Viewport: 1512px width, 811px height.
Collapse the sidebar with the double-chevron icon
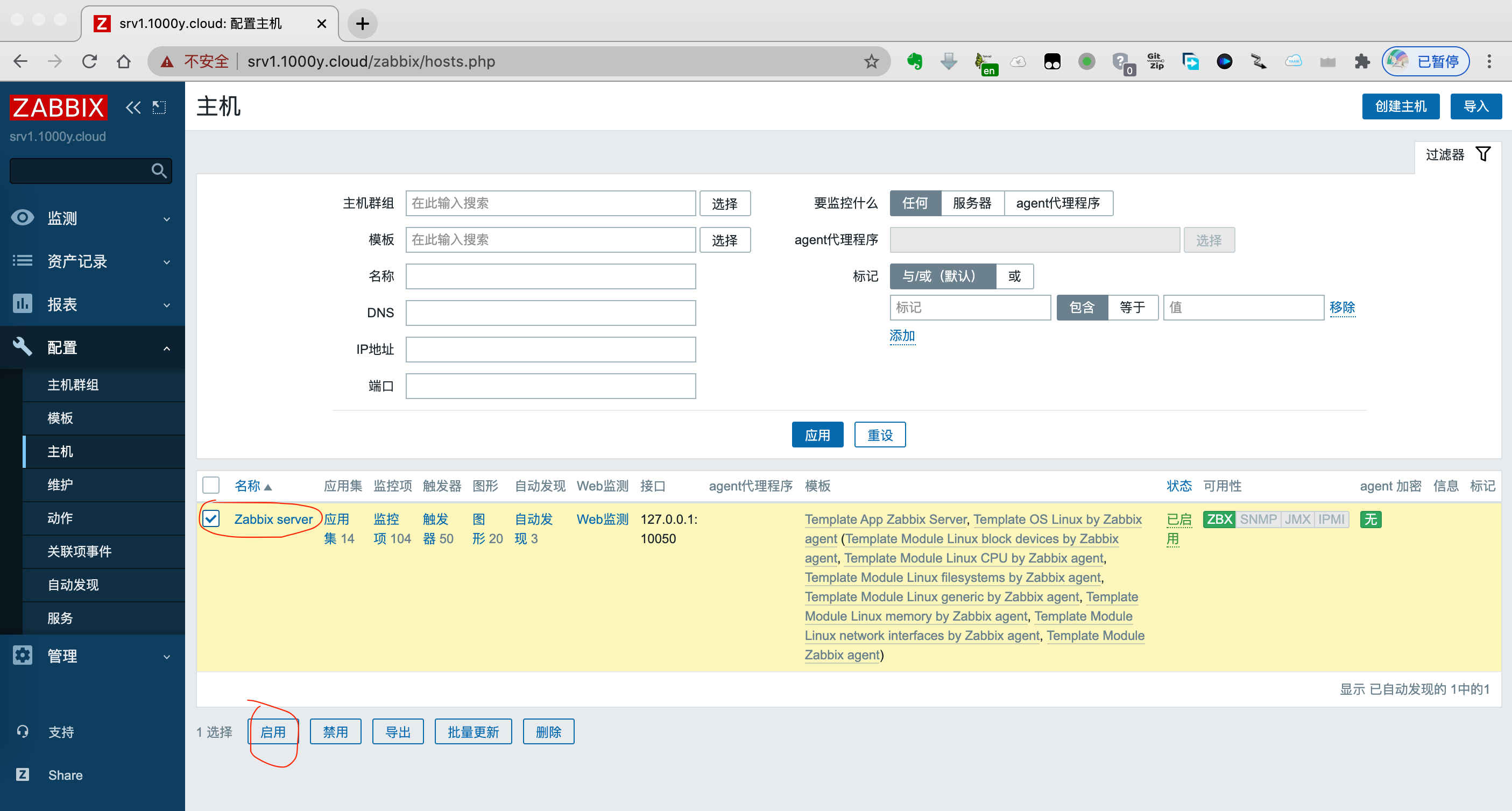pos(133,108)
